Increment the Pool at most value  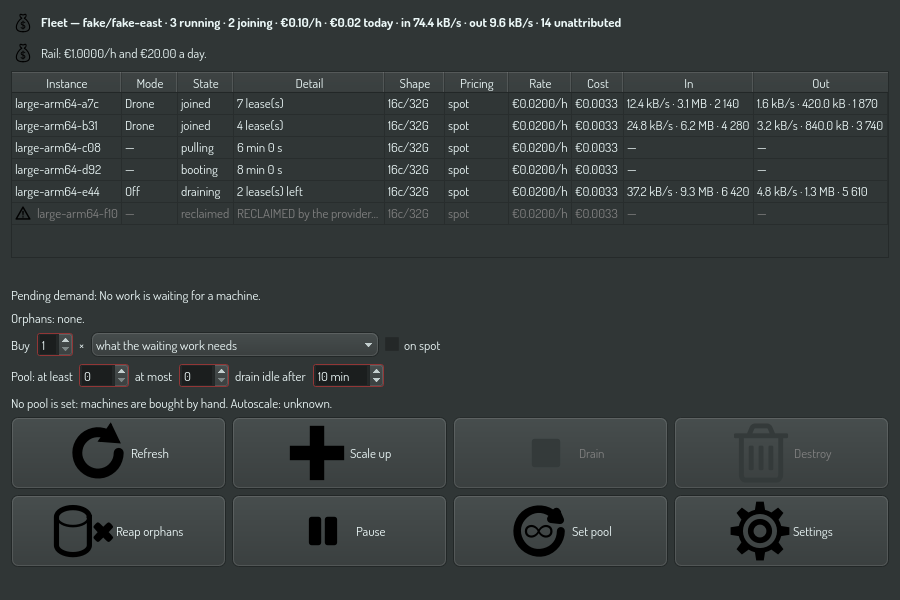(222, 371)
